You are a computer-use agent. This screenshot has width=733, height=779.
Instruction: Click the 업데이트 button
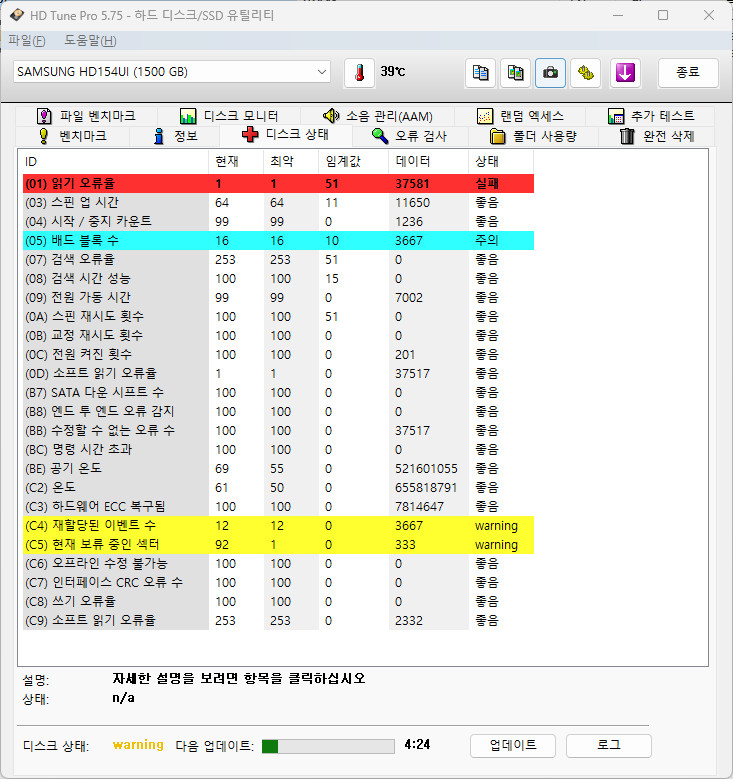pyautogui.click(x=513, y=745)
